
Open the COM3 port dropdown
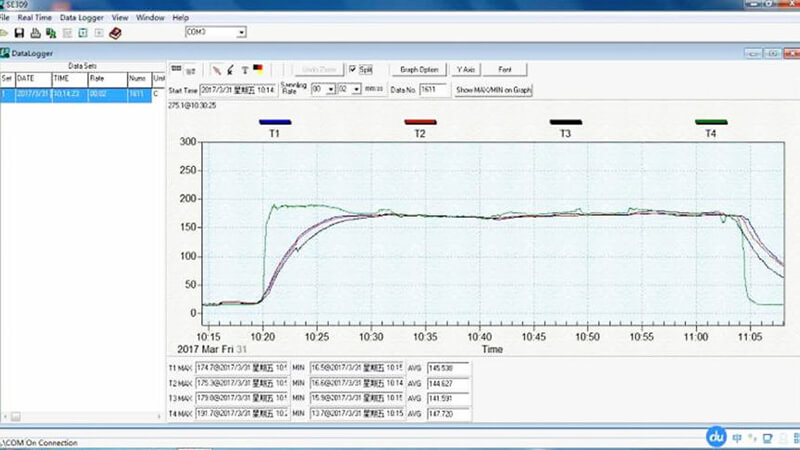[241, 32]
